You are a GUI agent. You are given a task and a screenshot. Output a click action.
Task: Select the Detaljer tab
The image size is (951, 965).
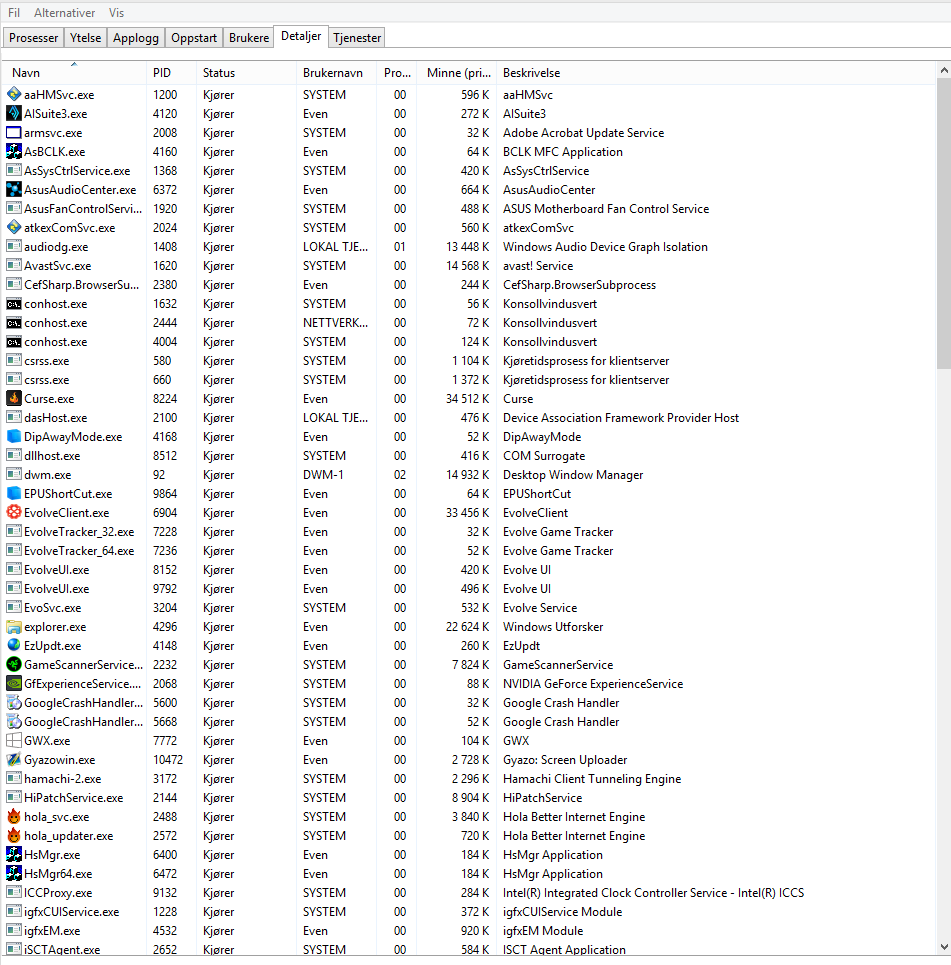click(301, 36)
